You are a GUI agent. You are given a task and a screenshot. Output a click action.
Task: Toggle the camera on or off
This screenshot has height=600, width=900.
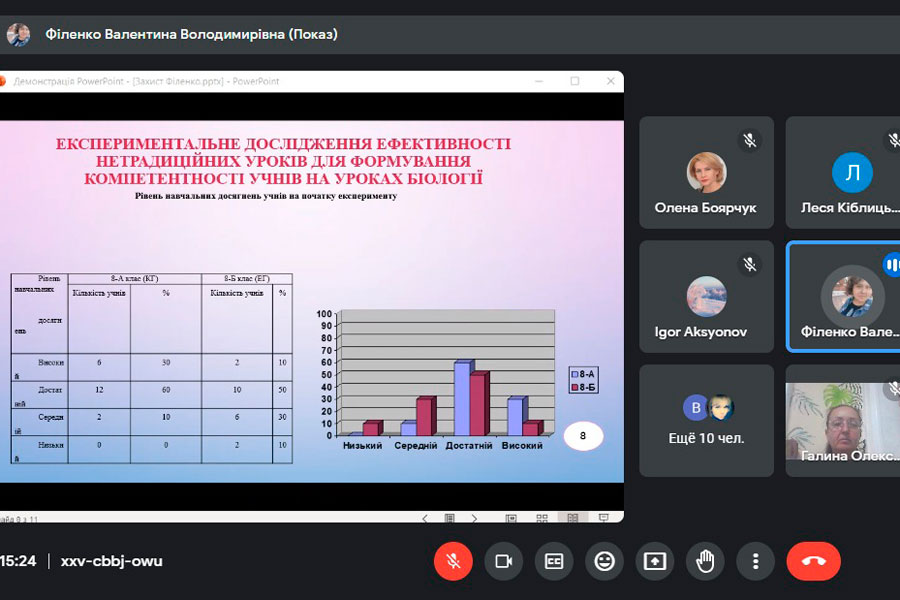point(504,561)
